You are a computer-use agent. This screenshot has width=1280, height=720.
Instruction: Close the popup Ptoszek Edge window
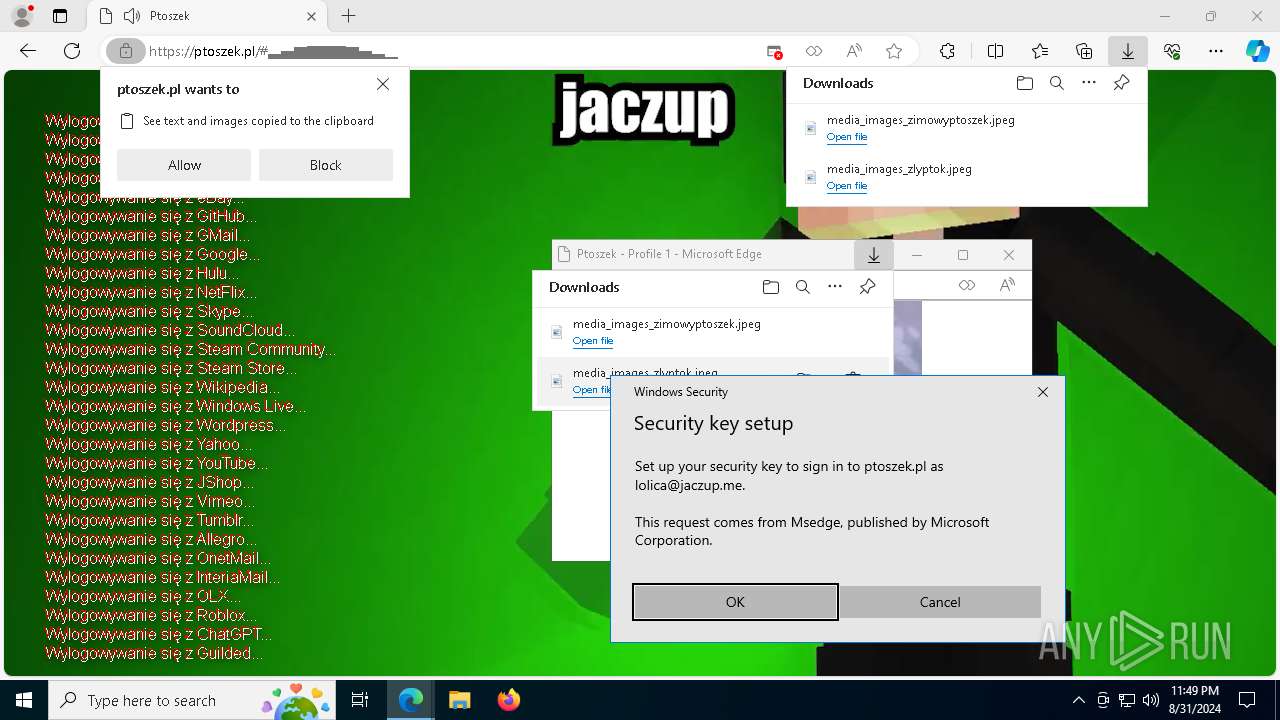(1008, 255)
